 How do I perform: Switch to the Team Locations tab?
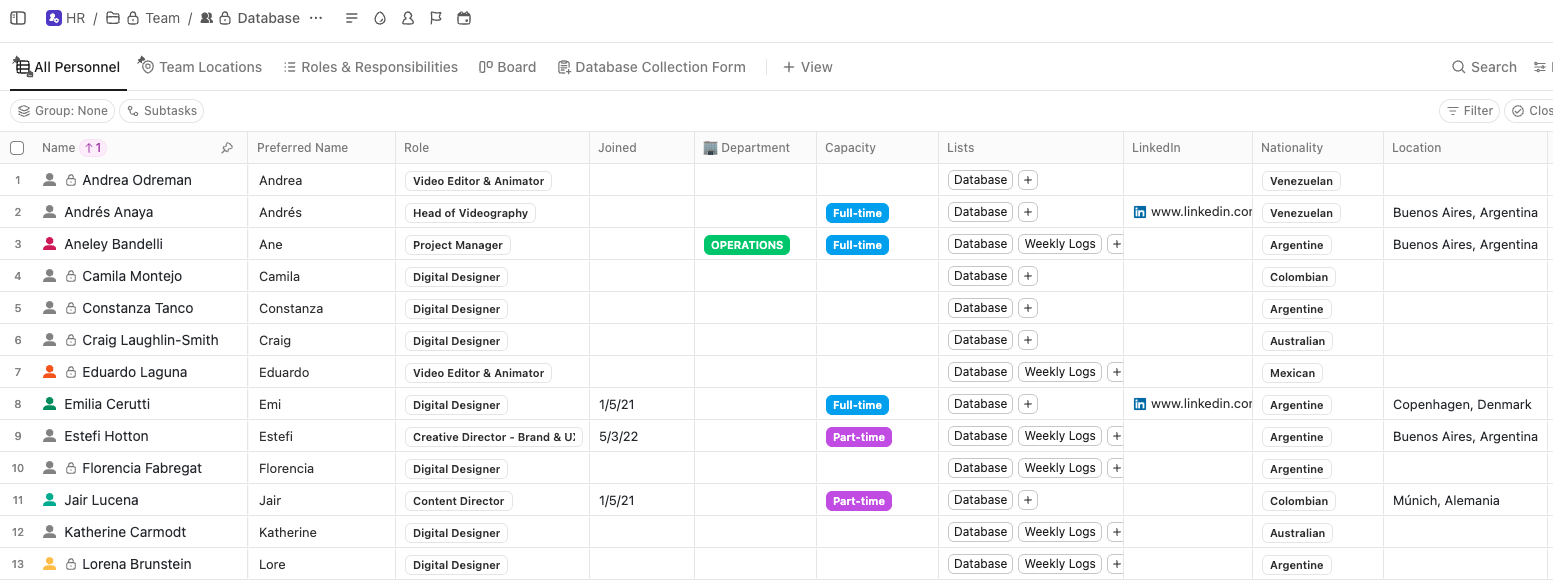(x=200, y=67)
